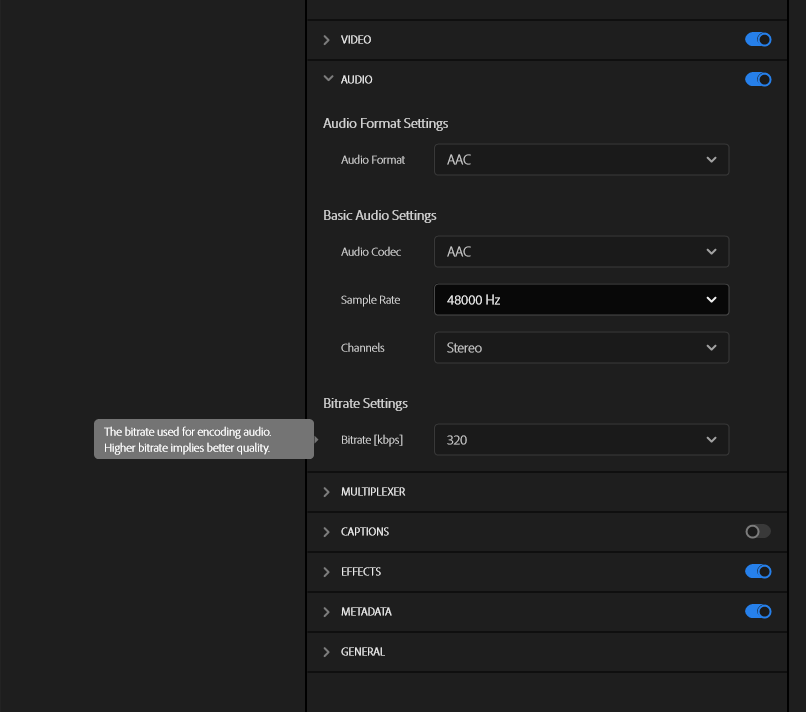Viewport: 806px width, 712px height.
Task: Expand the VIDEO section chevron
Action: click(327, 40)
